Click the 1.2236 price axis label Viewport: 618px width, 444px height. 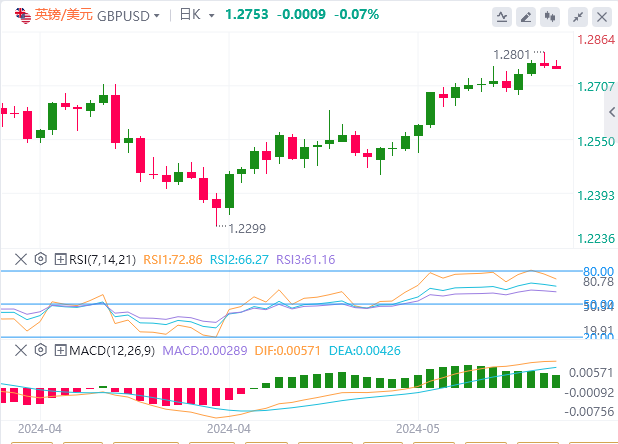click(x=596, y=239)
